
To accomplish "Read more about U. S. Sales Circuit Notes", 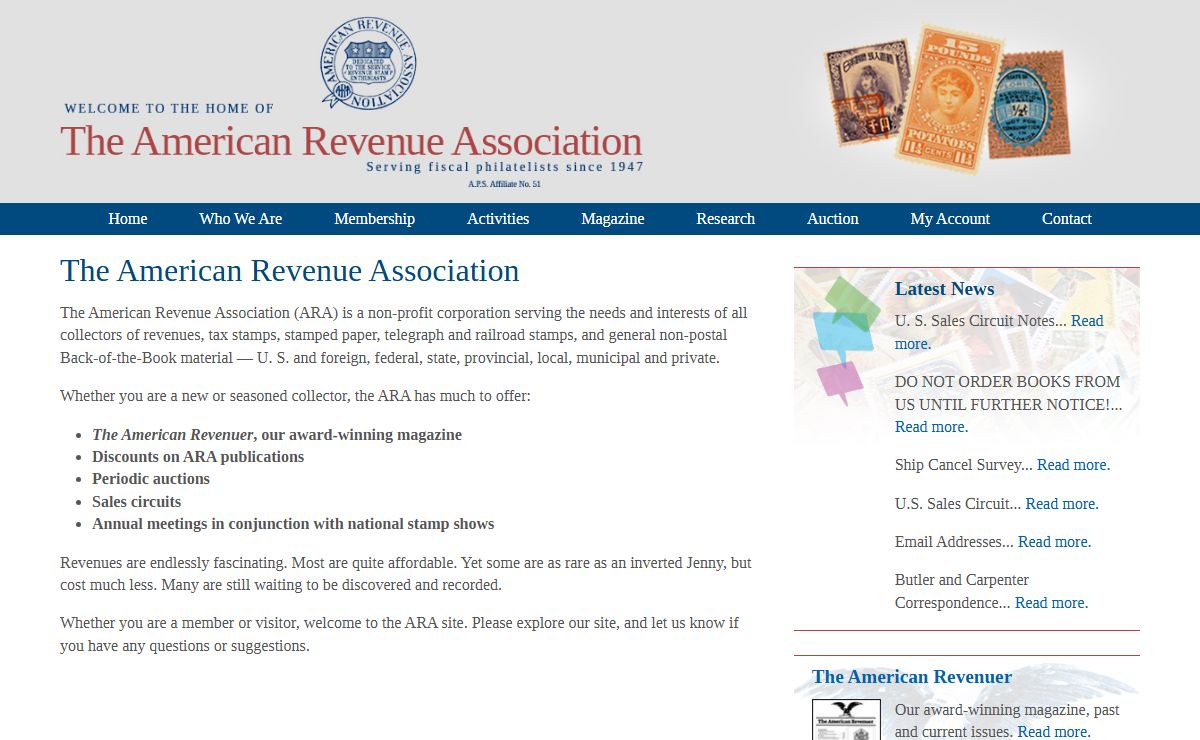I will 1087,321.
